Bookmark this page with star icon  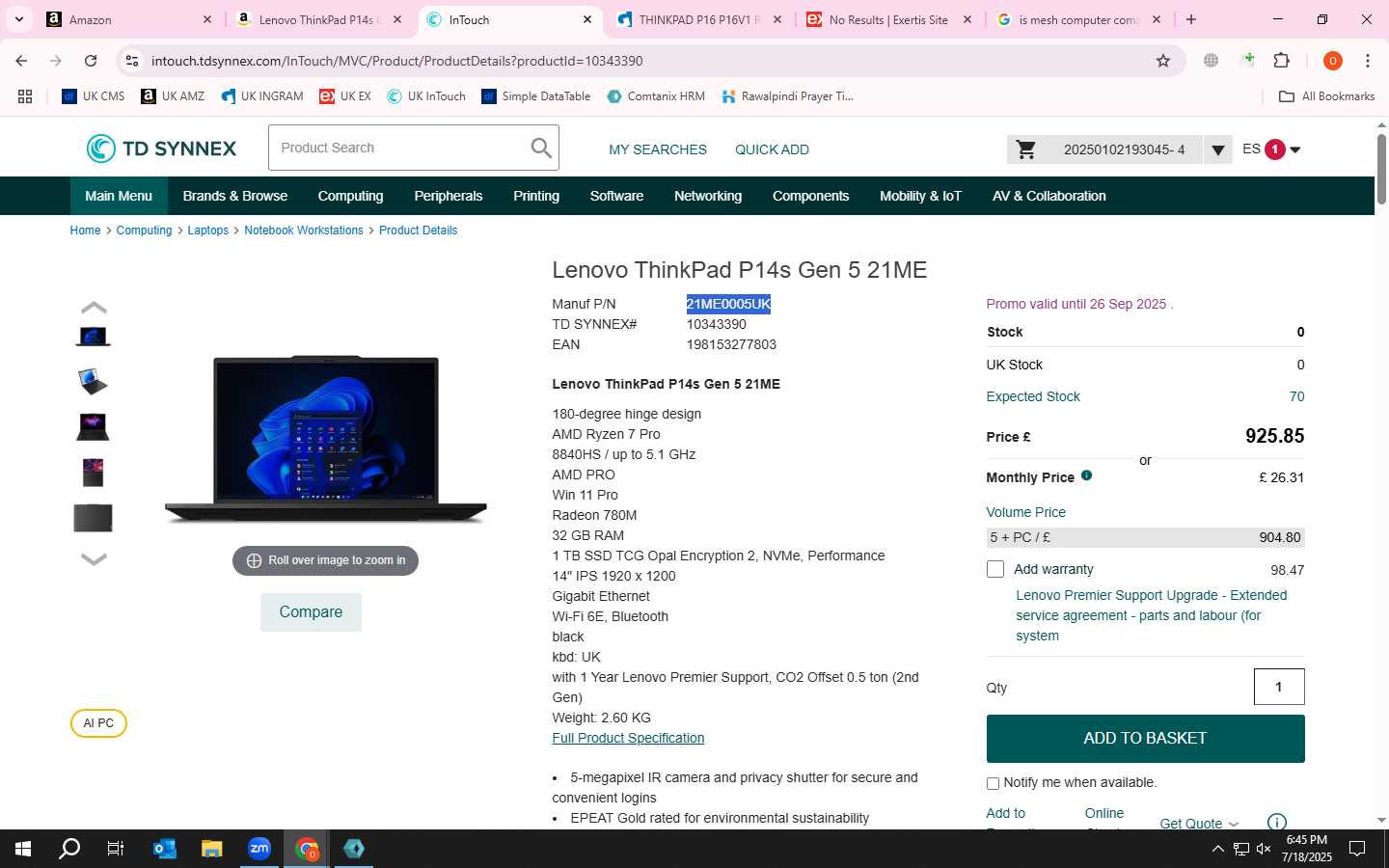tap(1163, 61)
